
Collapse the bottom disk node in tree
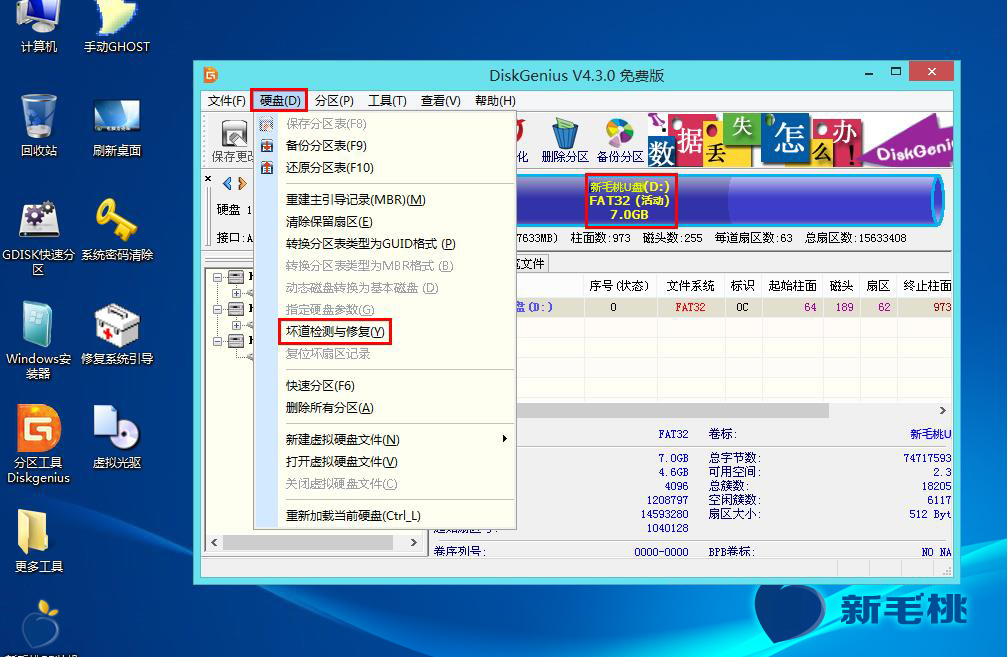[218, 341]
